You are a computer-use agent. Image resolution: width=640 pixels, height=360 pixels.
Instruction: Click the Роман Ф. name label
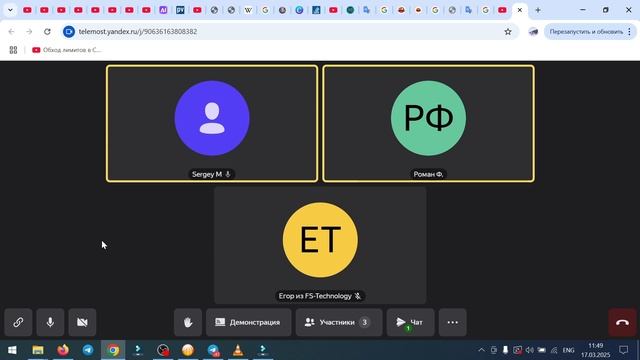tap(428, 174)
